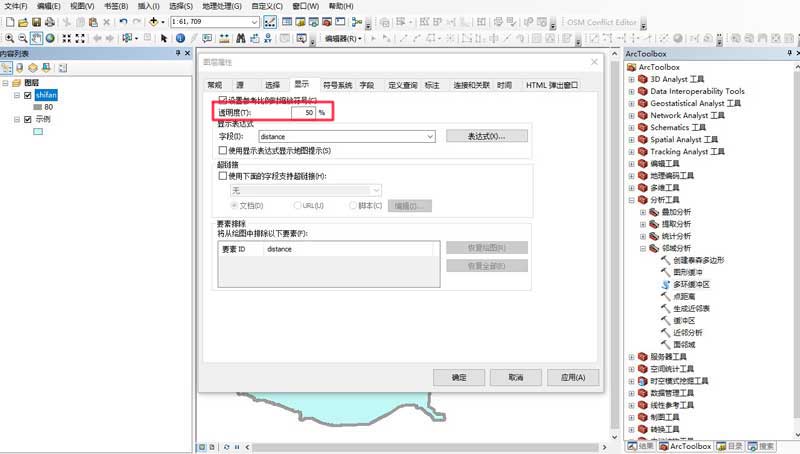Click the 表达式(X)... button
This screenshot has width=800, height=454.
487,136
